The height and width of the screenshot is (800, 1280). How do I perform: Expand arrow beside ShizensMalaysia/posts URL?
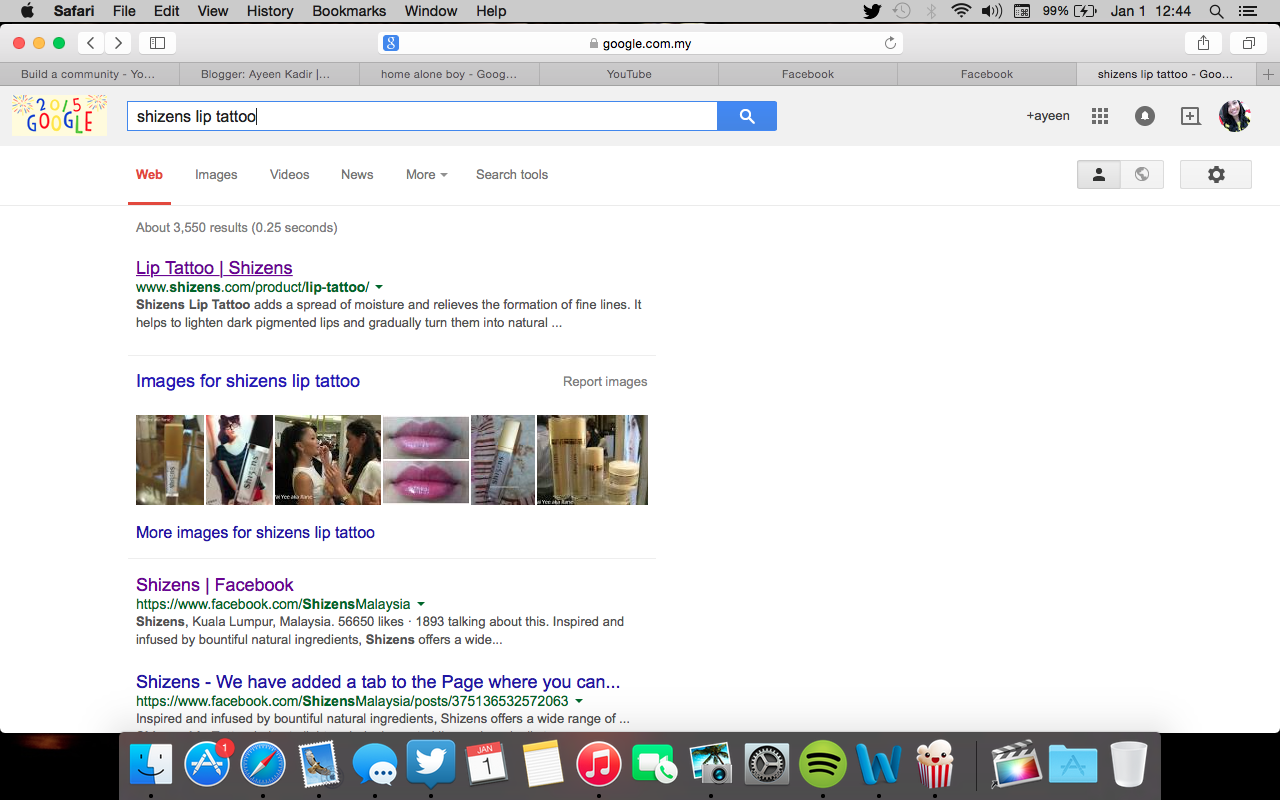tap(578, 702)
